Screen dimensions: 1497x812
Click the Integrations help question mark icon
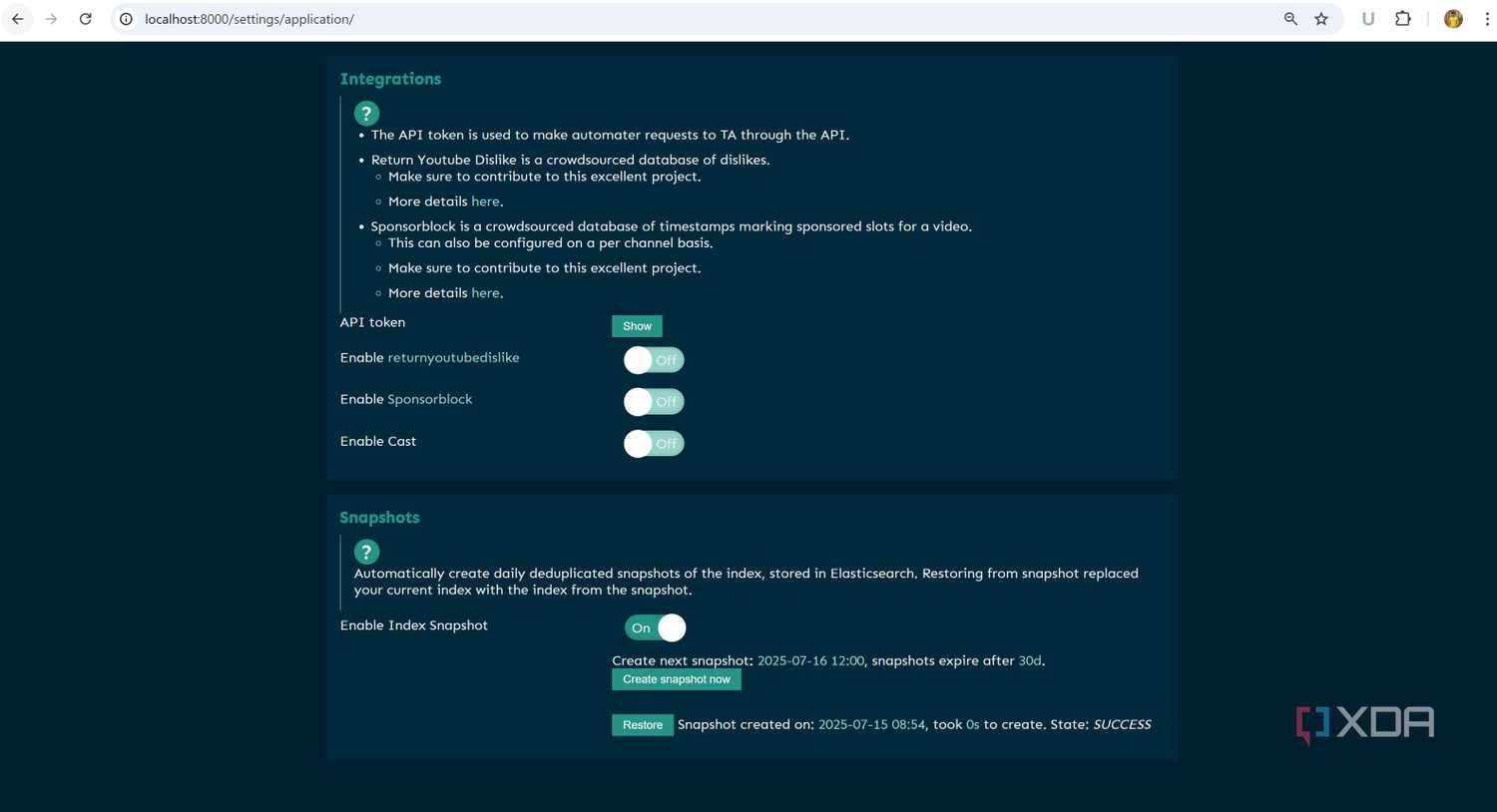point(366,114)
